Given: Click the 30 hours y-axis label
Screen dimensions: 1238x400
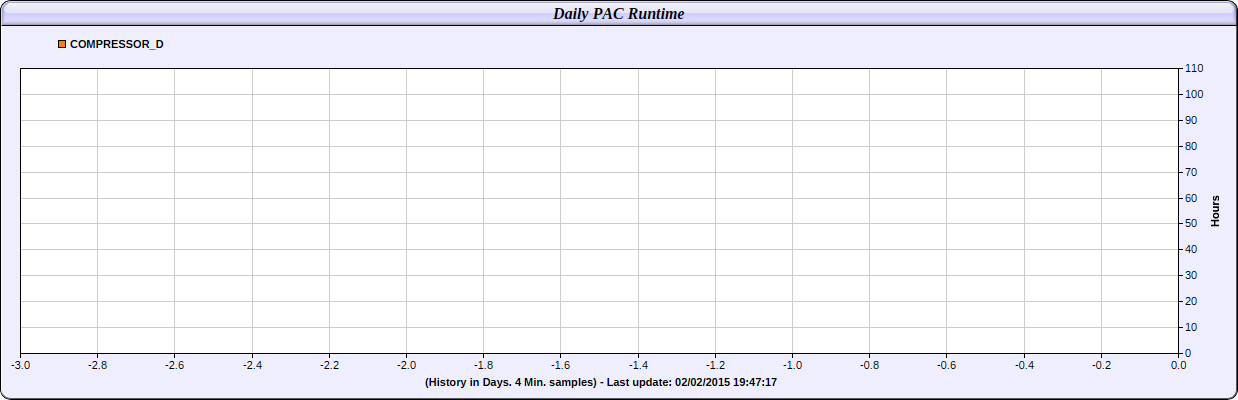Looking at the screenshot, I should 1191,275.
